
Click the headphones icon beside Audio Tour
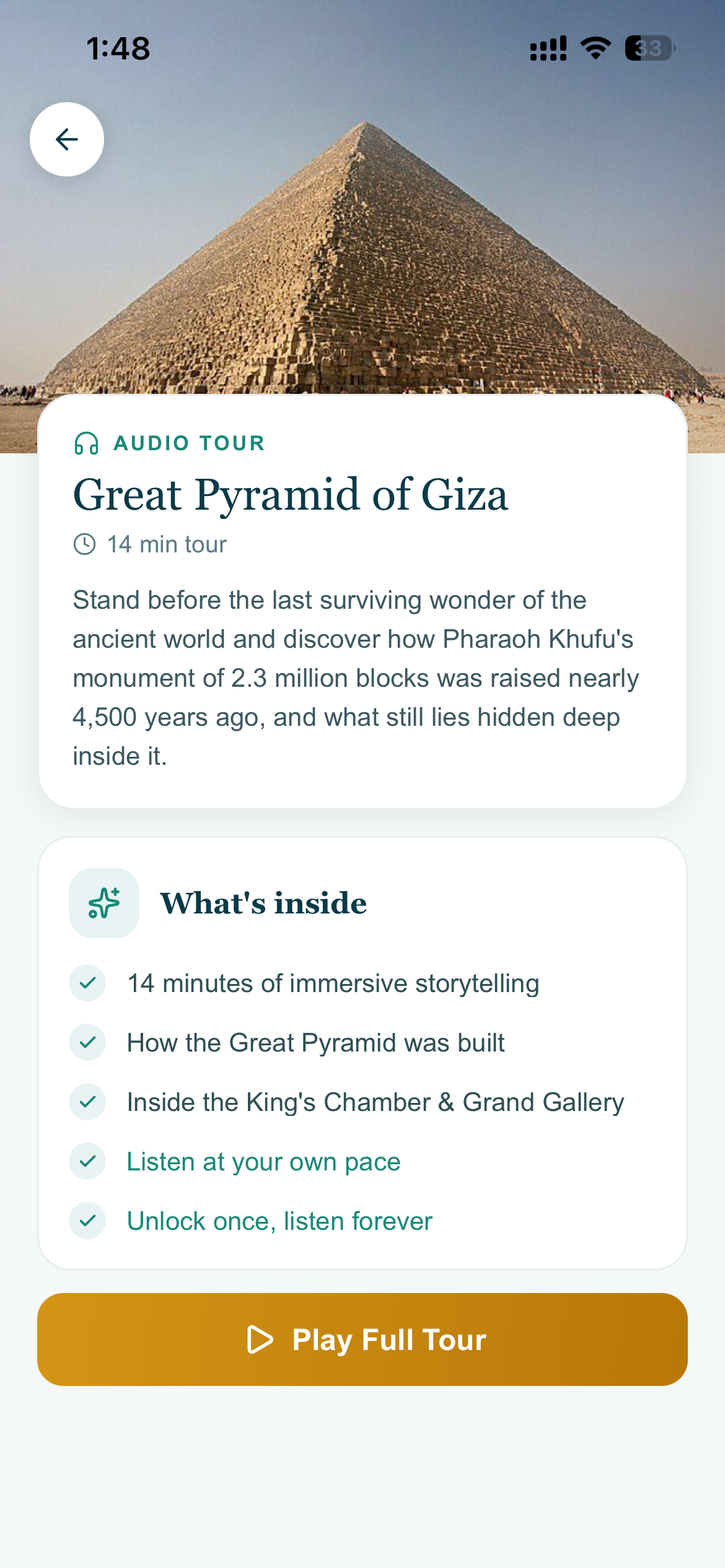tap(86, 443)
